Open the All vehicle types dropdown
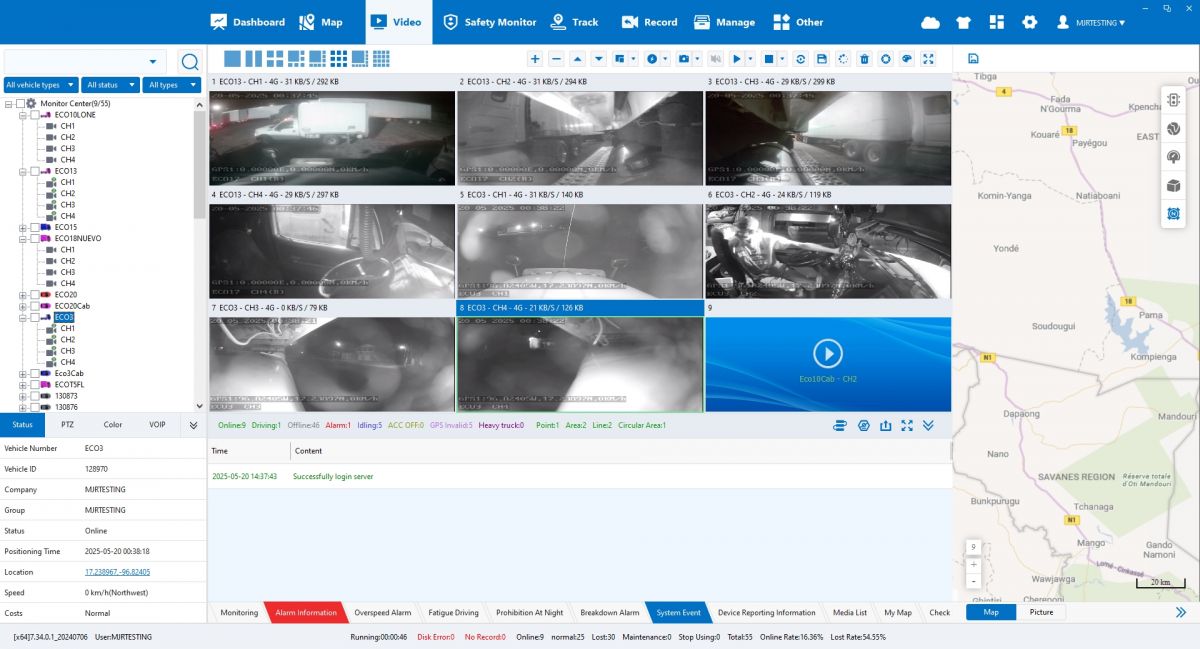Screen dimensions: 1200x649 (x=41, y=85)
